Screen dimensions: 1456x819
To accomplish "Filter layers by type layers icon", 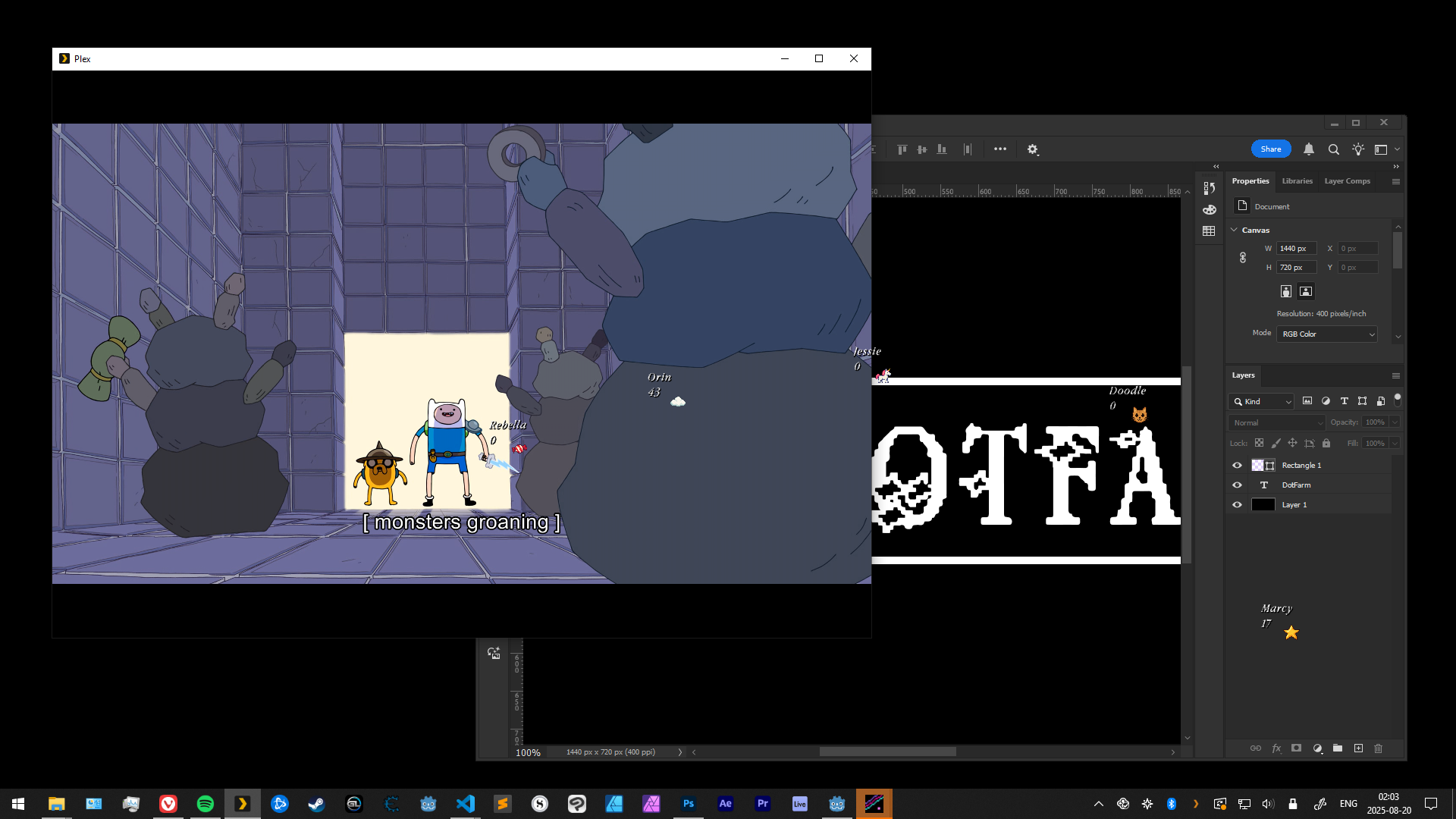I will click(1344, 401).
